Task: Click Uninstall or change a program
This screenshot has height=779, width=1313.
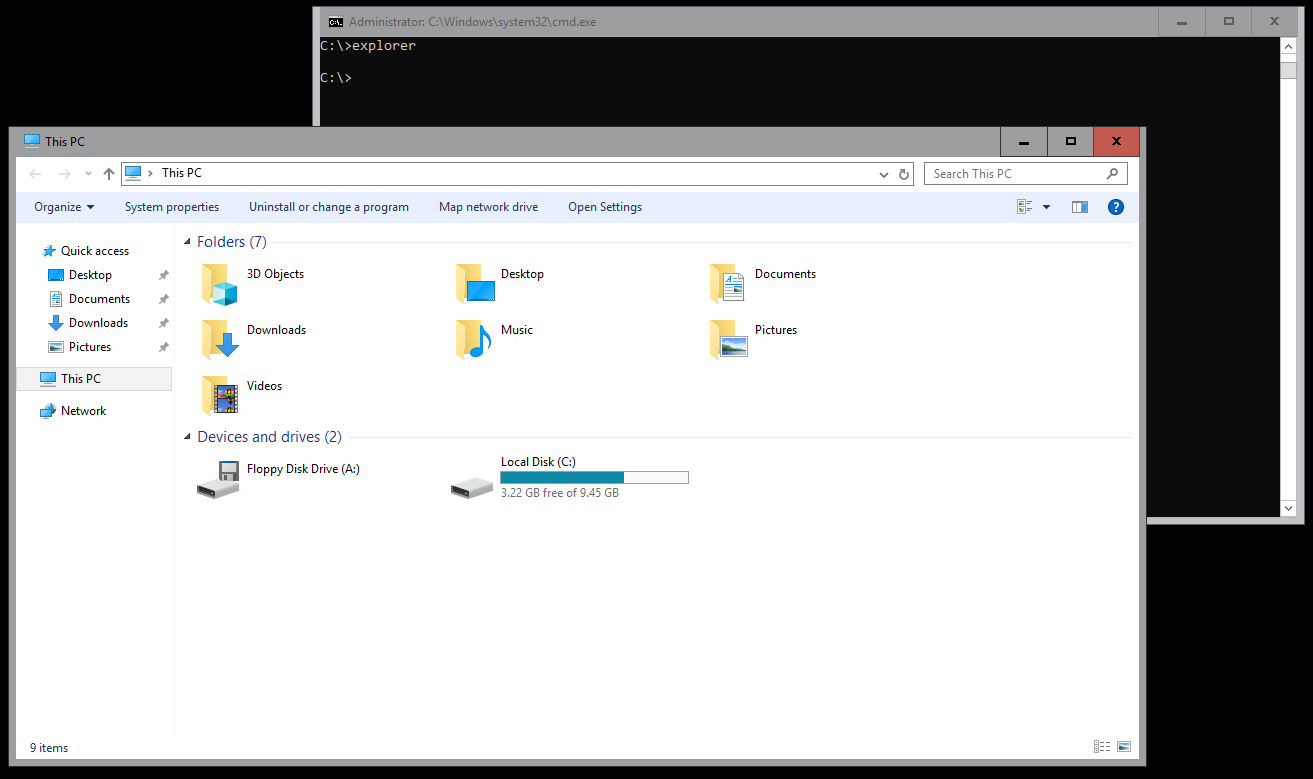Action: pos(328,207)
